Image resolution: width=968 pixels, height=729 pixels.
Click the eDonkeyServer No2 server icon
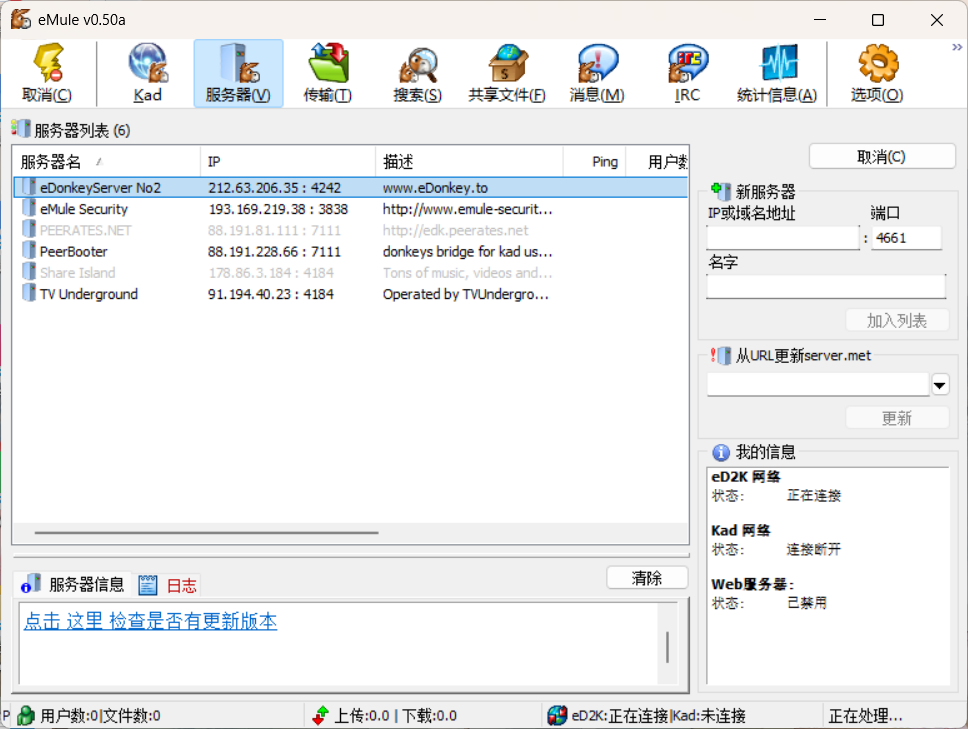coord(28,187)
